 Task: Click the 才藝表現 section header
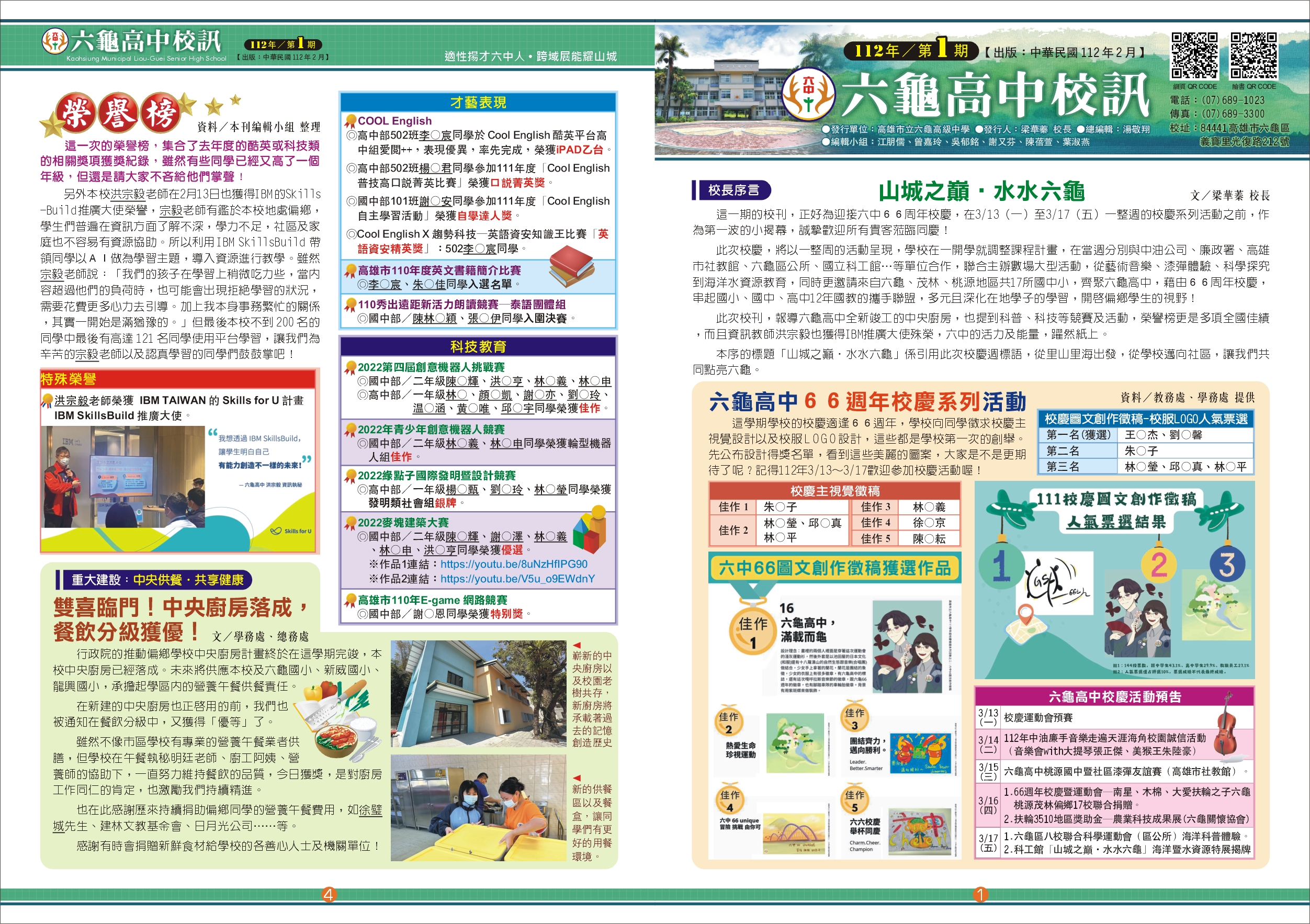[478, 102]
